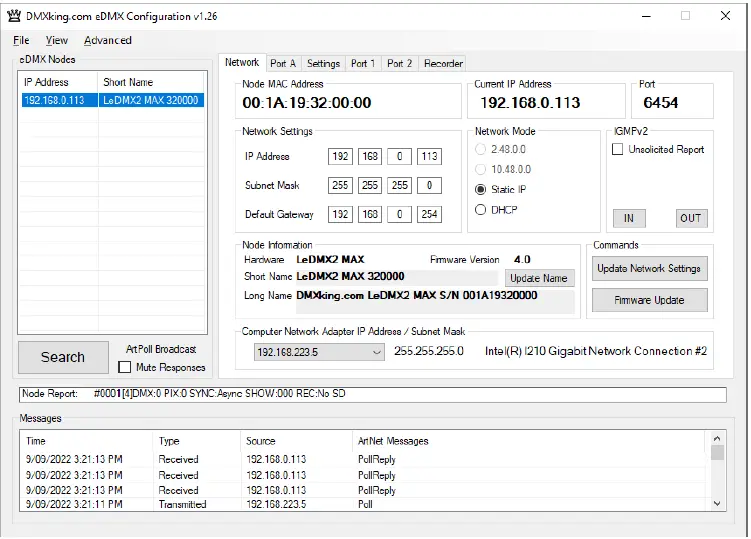Click the IP Address column header
The image size is (751, 539).
(x=58, y=82)
